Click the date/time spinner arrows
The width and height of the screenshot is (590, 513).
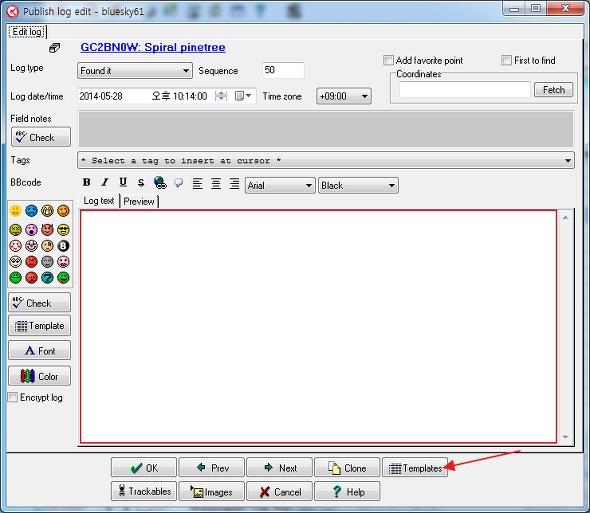click(221, 96)
